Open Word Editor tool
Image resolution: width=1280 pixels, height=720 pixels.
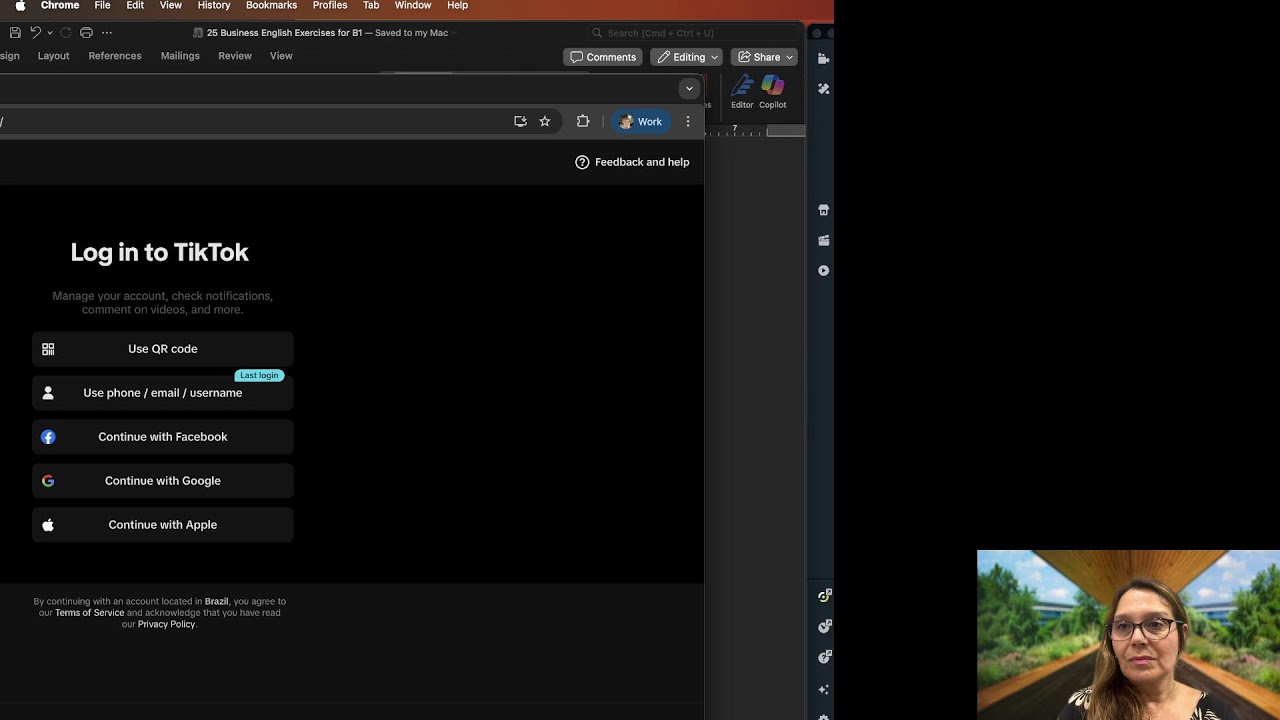(x=742, y=93)
